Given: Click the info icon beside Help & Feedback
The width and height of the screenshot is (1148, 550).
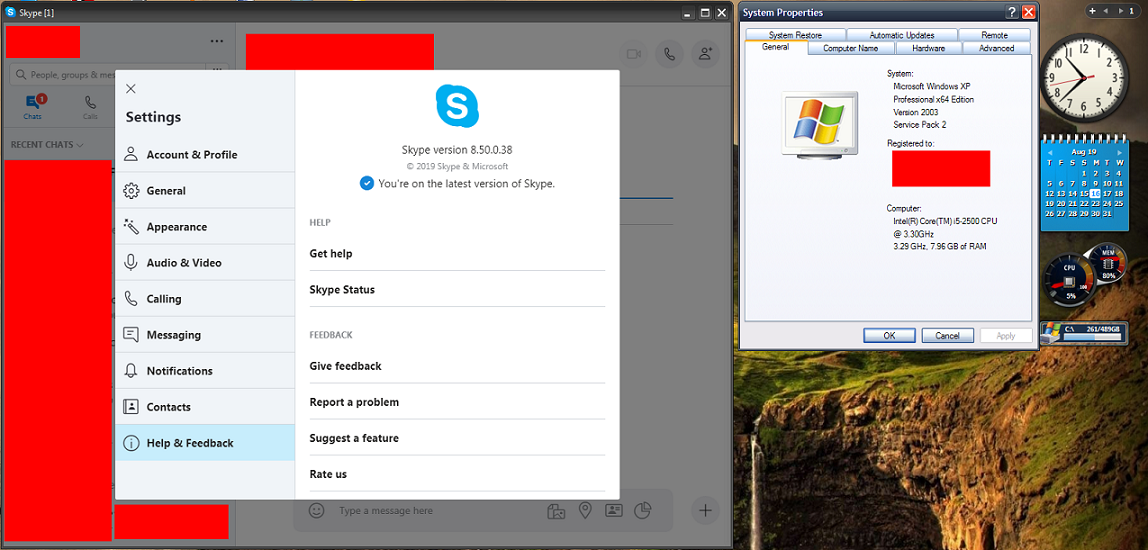Looking at the screenshot, I should [131, 443].
